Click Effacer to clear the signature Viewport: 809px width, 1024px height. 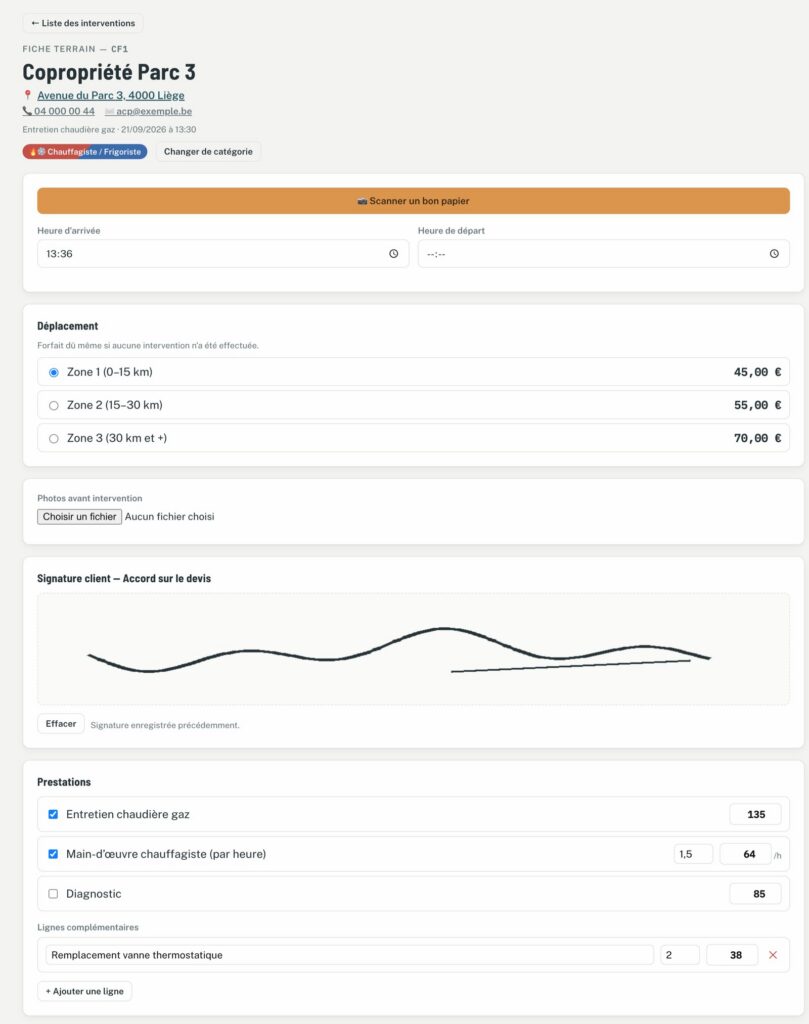[61, 724]
